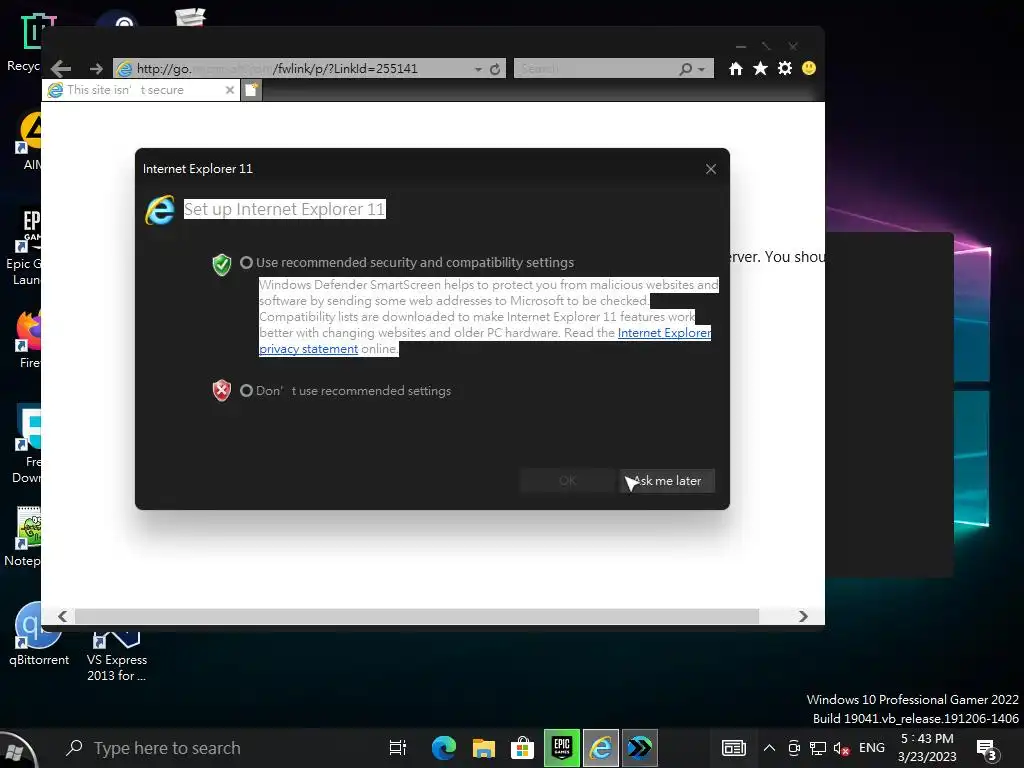Image resolution: width=1024 pixels, height=768 pixels.
Task: Open Epic Games Launcher taskbar icon
Action: click(x=562, y=748)
